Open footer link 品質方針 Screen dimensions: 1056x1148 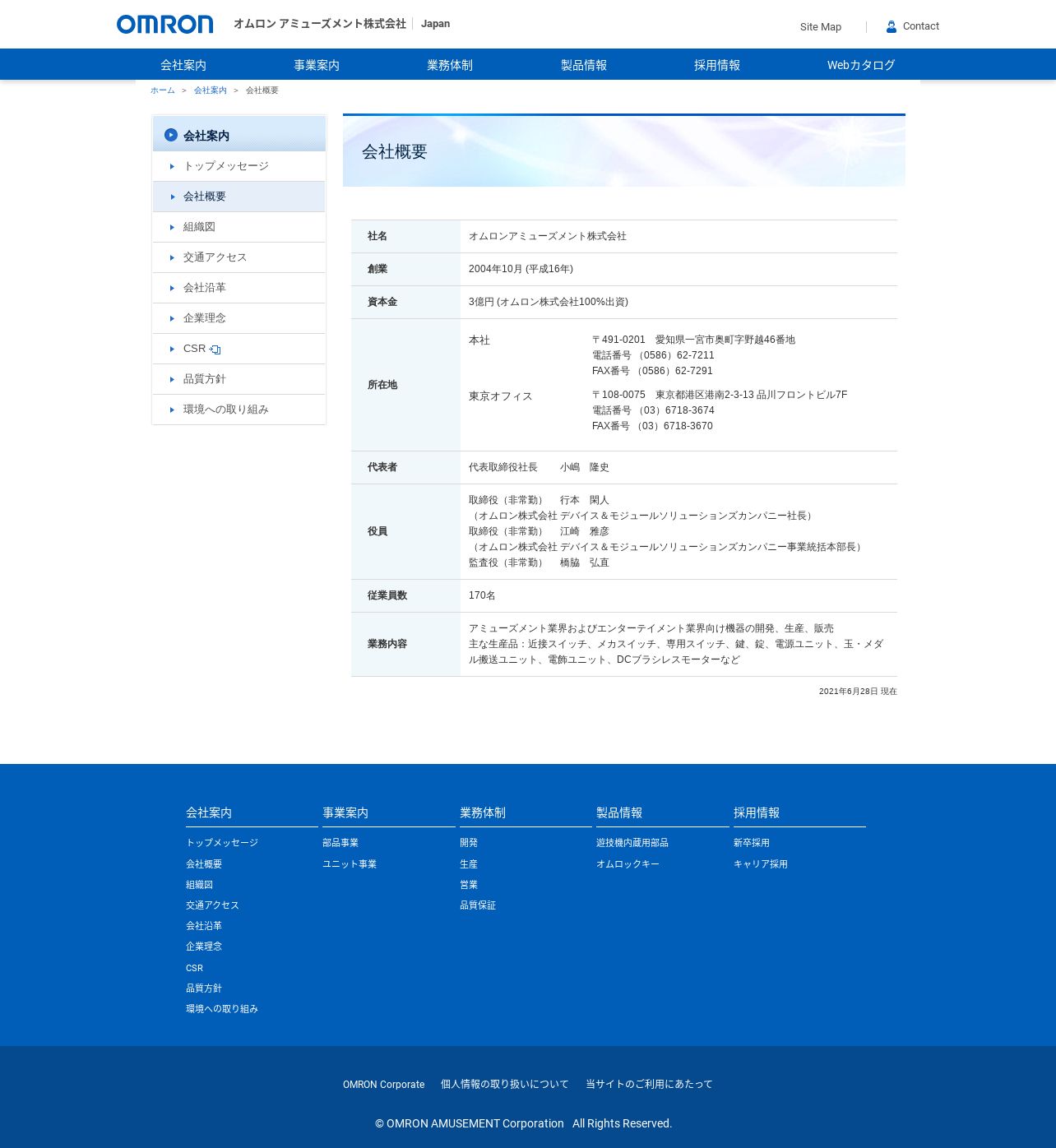click(204, 988)
